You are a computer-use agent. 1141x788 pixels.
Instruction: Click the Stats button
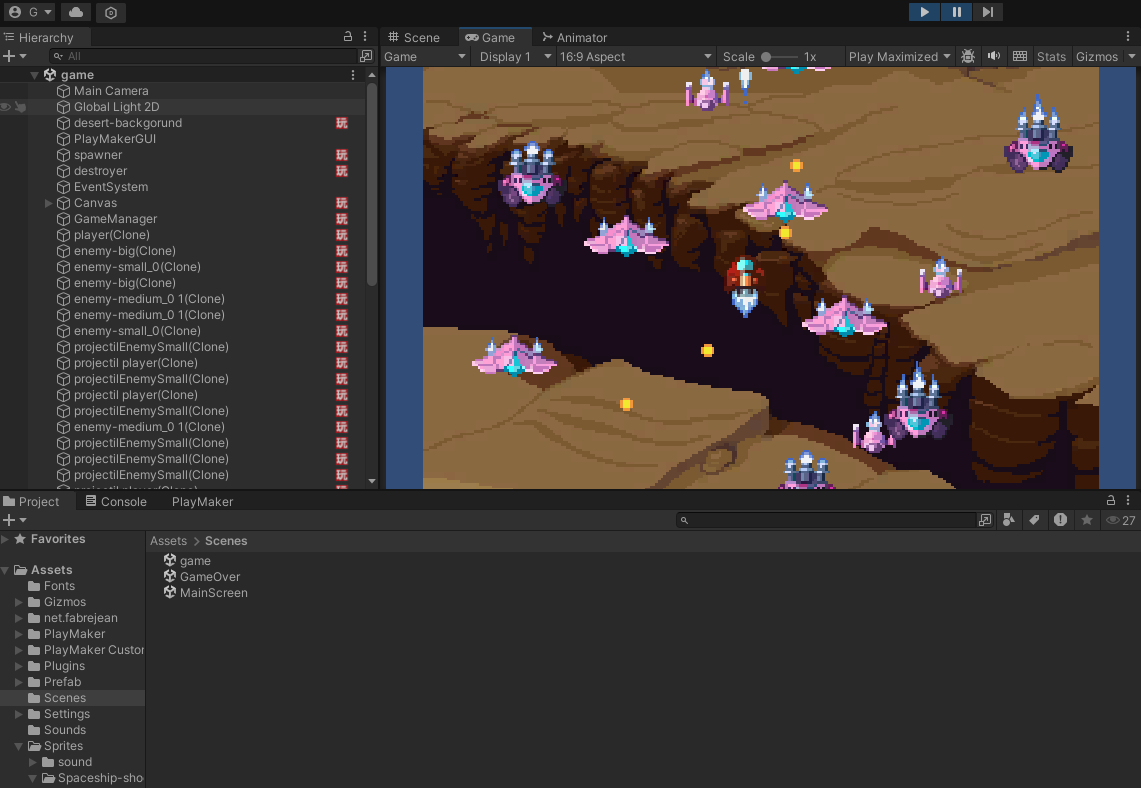(1051, 57)
